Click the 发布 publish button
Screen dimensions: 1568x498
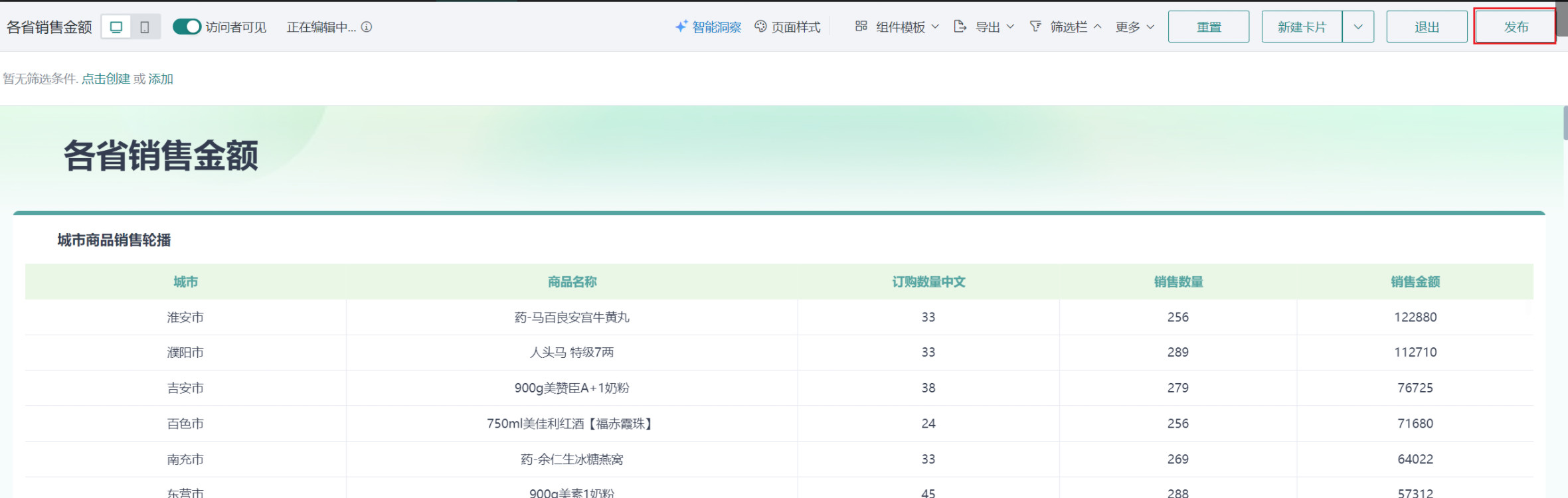1515,27
